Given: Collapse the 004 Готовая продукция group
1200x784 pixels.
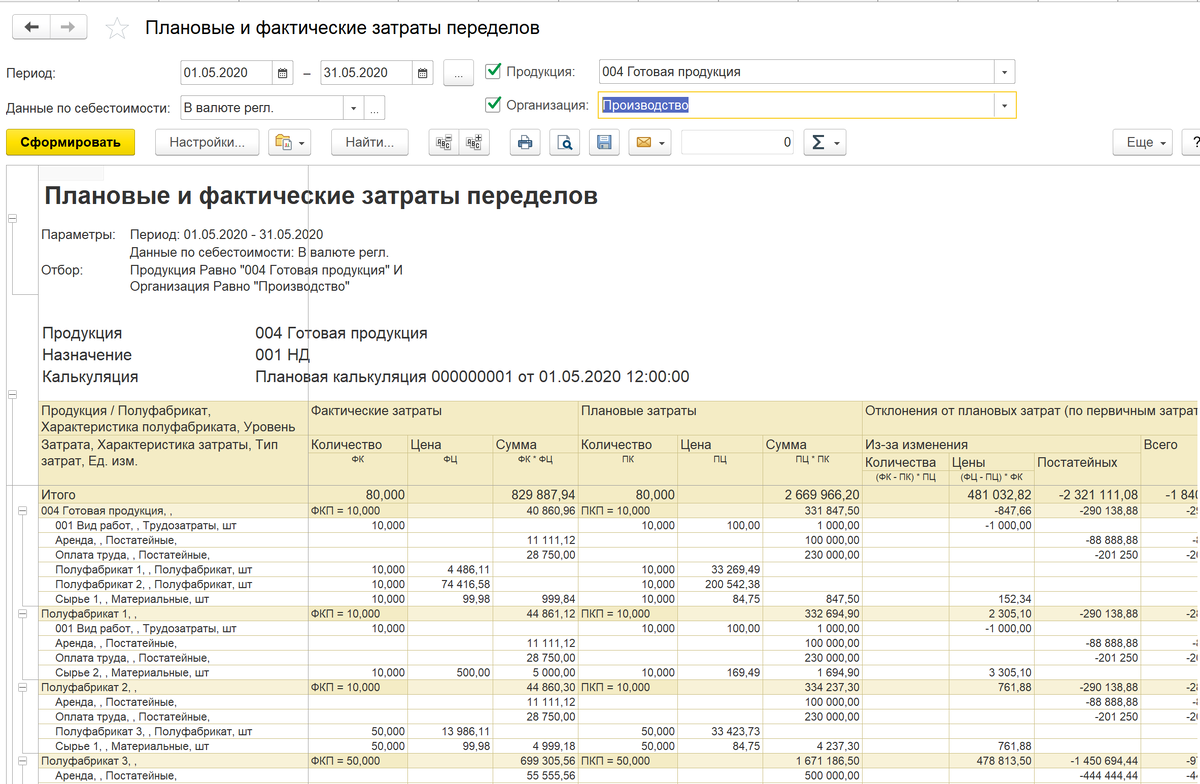Looking at the screenshot, I should (x=22, y=511).
